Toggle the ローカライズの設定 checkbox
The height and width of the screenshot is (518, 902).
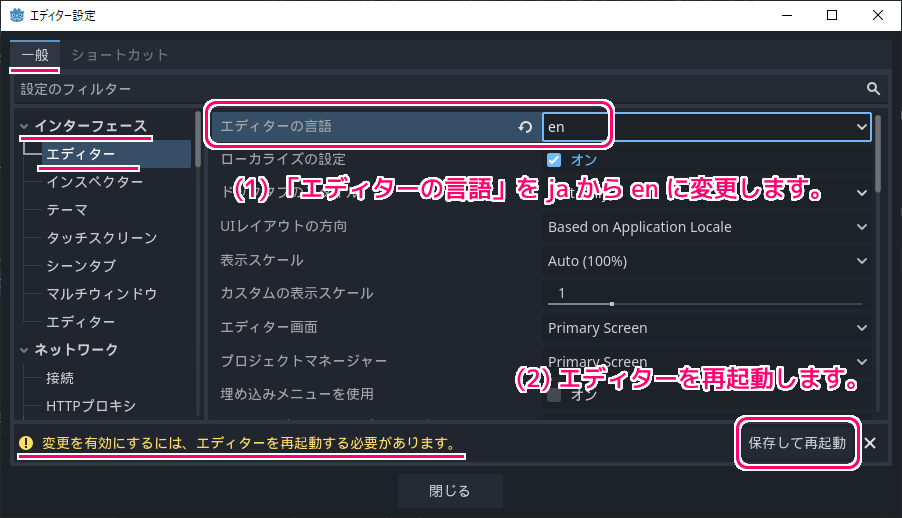[x=553, y=160]
